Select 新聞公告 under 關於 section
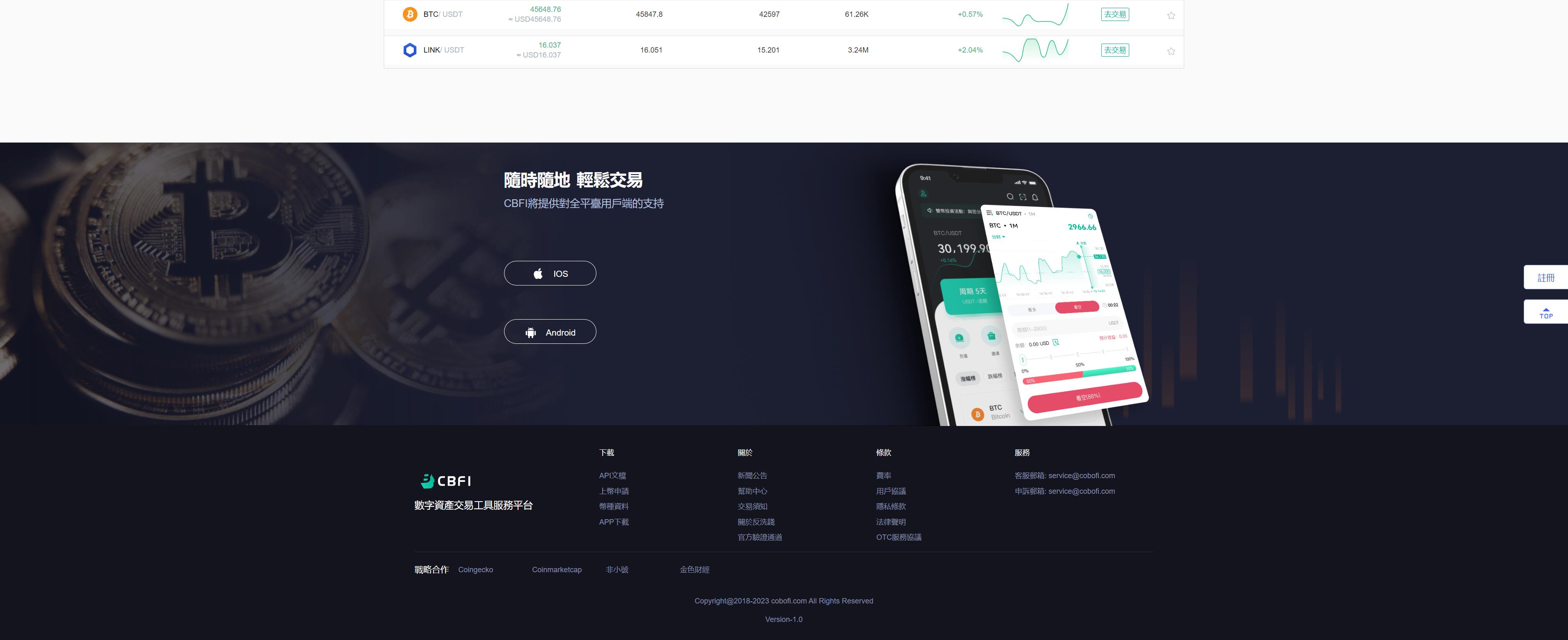The height and width of the screenshot is (640, 1568). pyautogui.click(x=751, y=475)
